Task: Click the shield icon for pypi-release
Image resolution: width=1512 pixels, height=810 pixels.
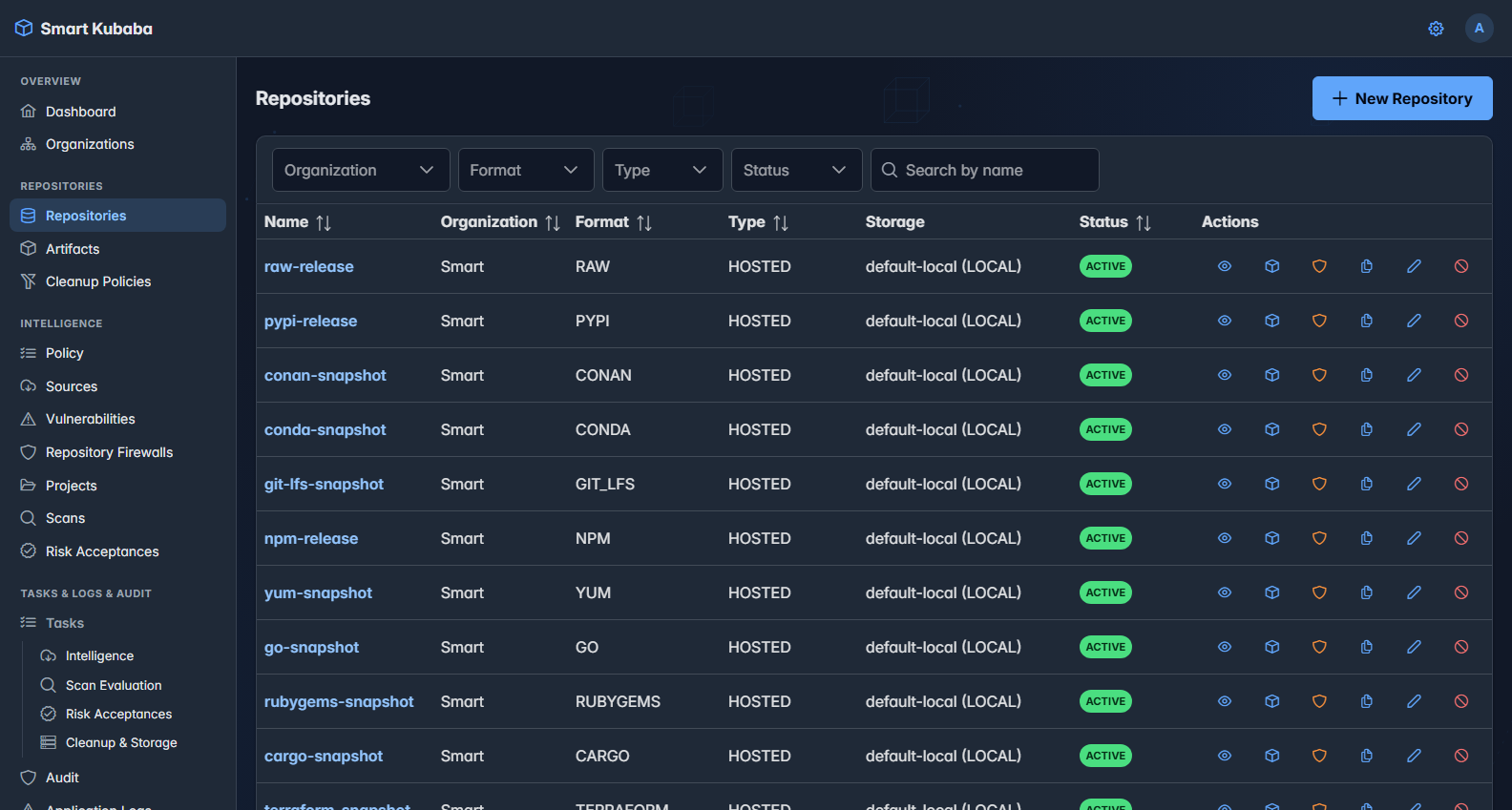Action: (x=1319, y=321)
